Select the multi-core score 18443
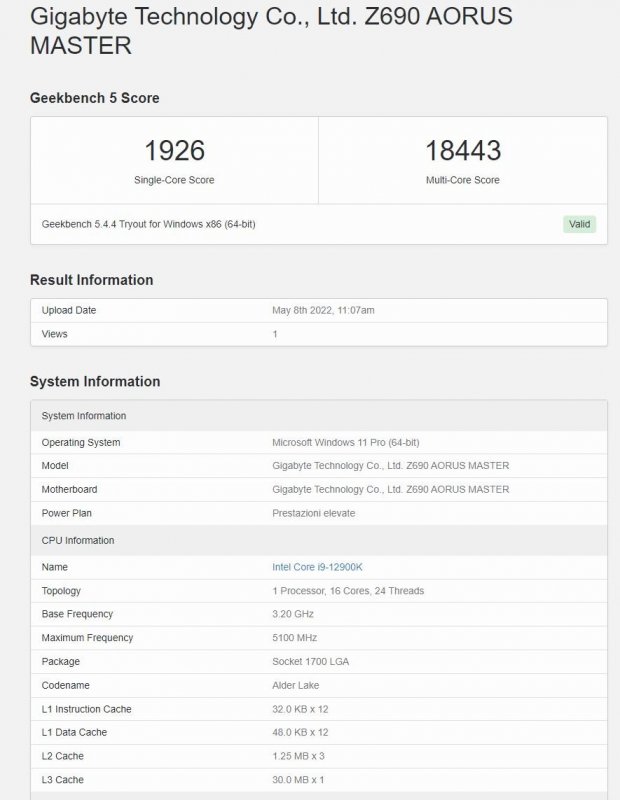 coord(463,151)
